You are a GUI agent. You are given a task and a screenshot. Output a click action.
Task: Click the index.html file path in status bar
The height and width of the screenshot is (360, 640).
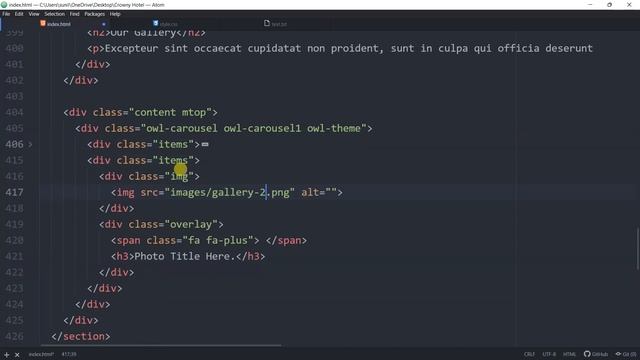41,354
